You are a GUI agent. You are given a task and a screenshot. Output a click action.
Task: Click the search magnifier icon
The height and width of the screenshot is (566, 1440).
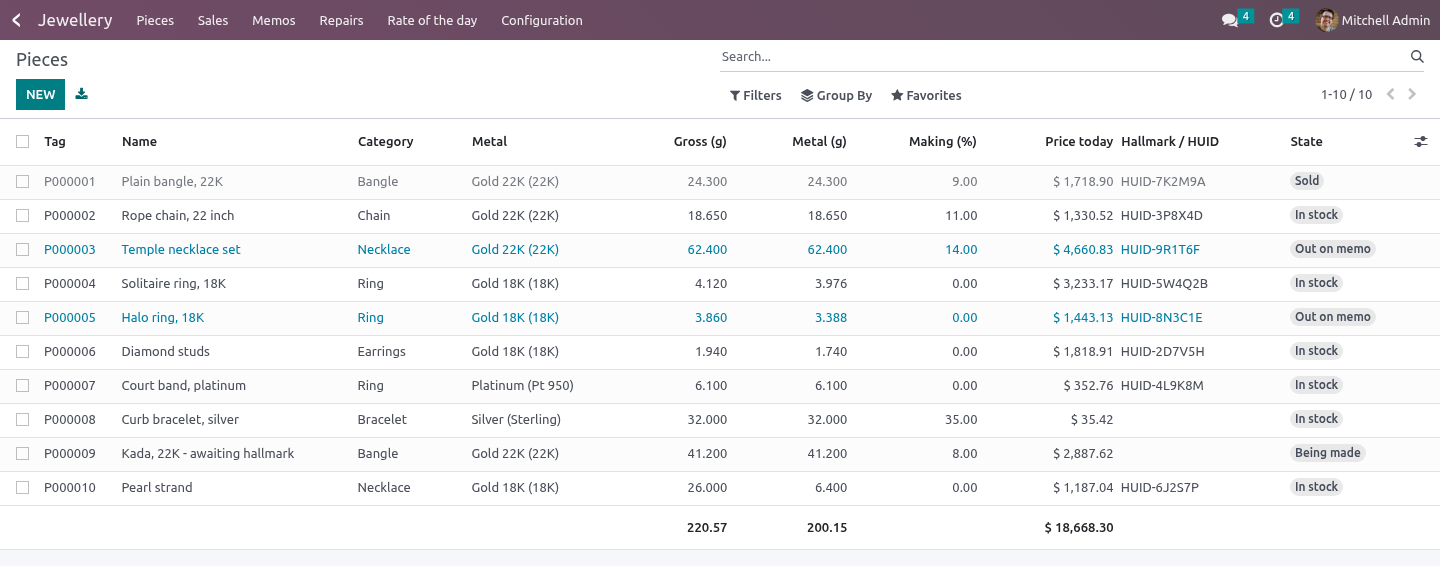pyautogui.click(x=1417, y=57)
